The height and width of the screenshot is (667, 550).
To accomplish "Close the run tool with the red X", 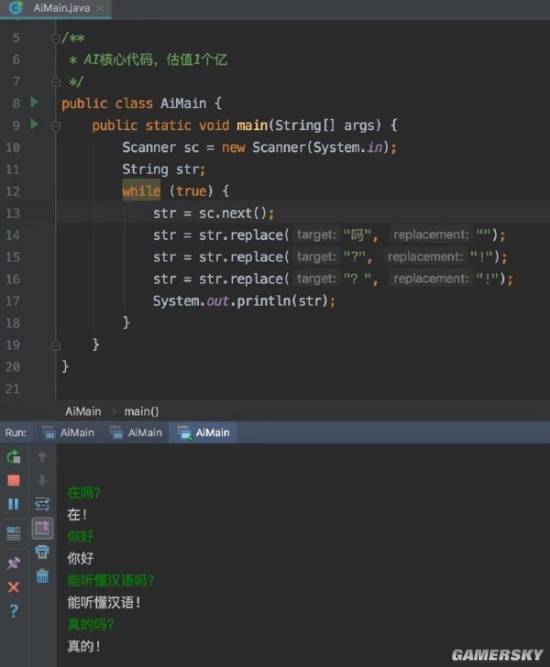I will click(x=14, y=587).
